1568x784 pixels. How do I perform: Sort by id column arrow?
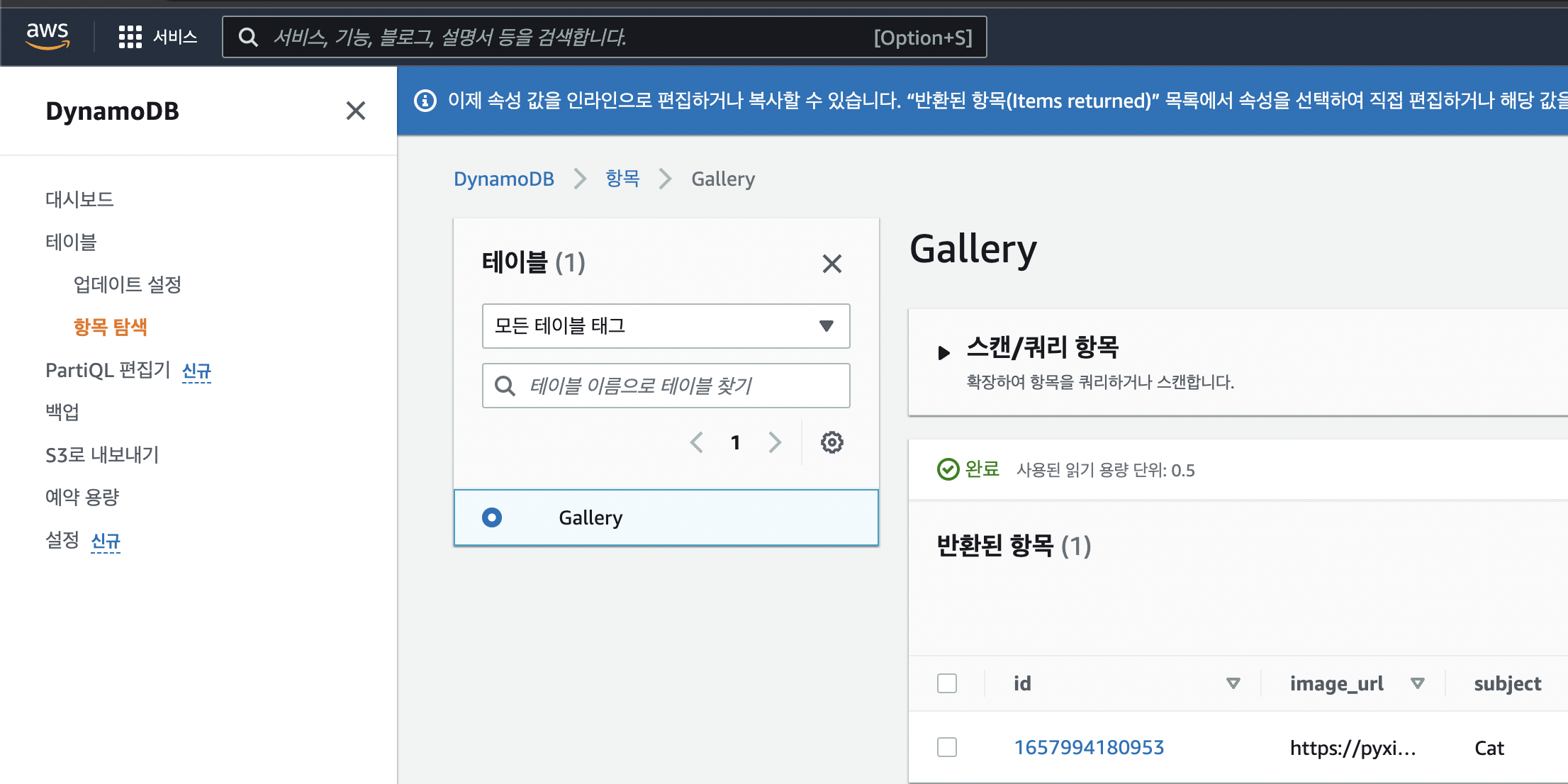[1233, 683]
